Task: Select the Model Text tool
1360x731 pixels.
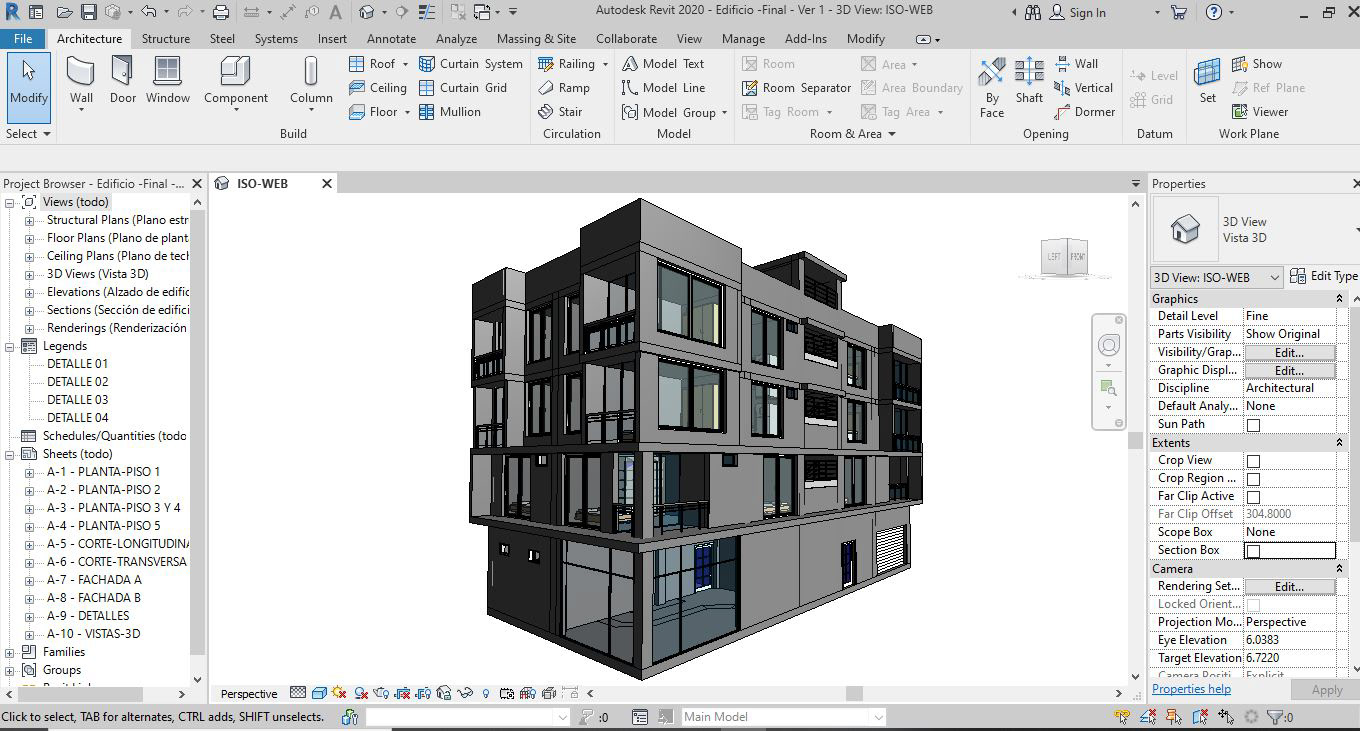Action: 663,64
